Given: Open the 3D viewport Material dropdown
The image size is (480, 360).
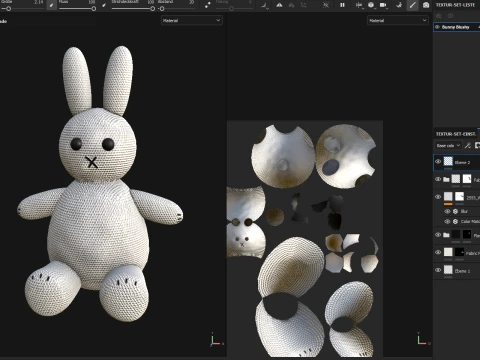Looking at the screenshot, I should pyautogui.click(x=192, y=20).
